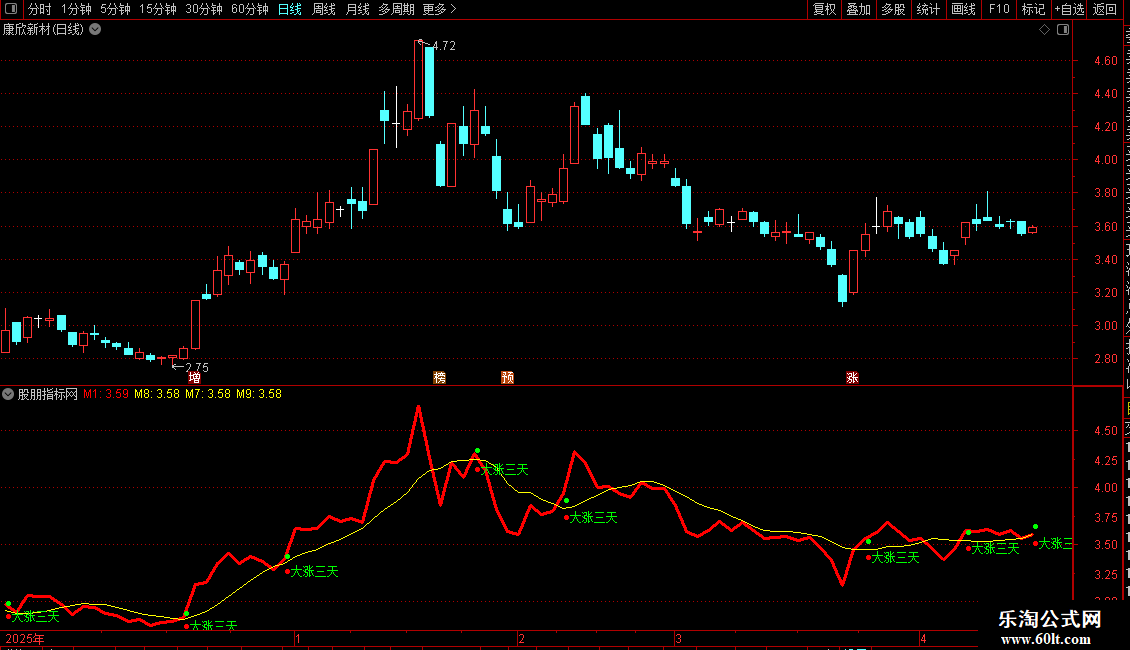This screenshot has height=650, width=1130.
Task: Open dropdown next to 康欣新材(日线) title
Action: pyautogui.click(x=95, y=30)
